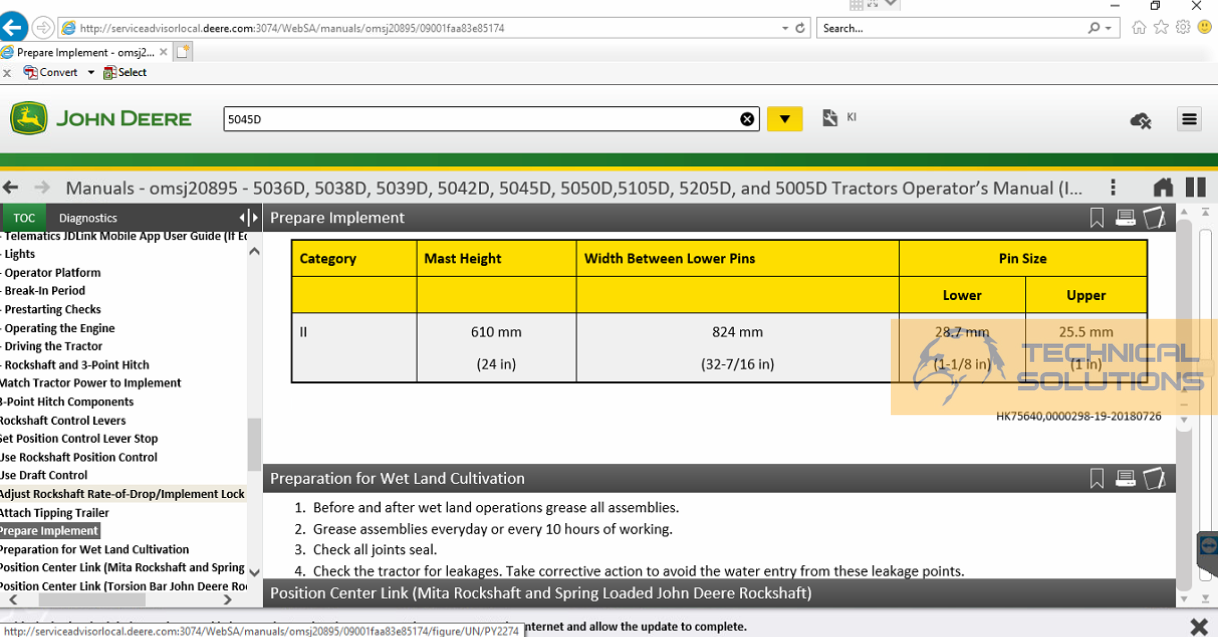Bookmark the Prepare Implement section

click(x=1096, y=217)
